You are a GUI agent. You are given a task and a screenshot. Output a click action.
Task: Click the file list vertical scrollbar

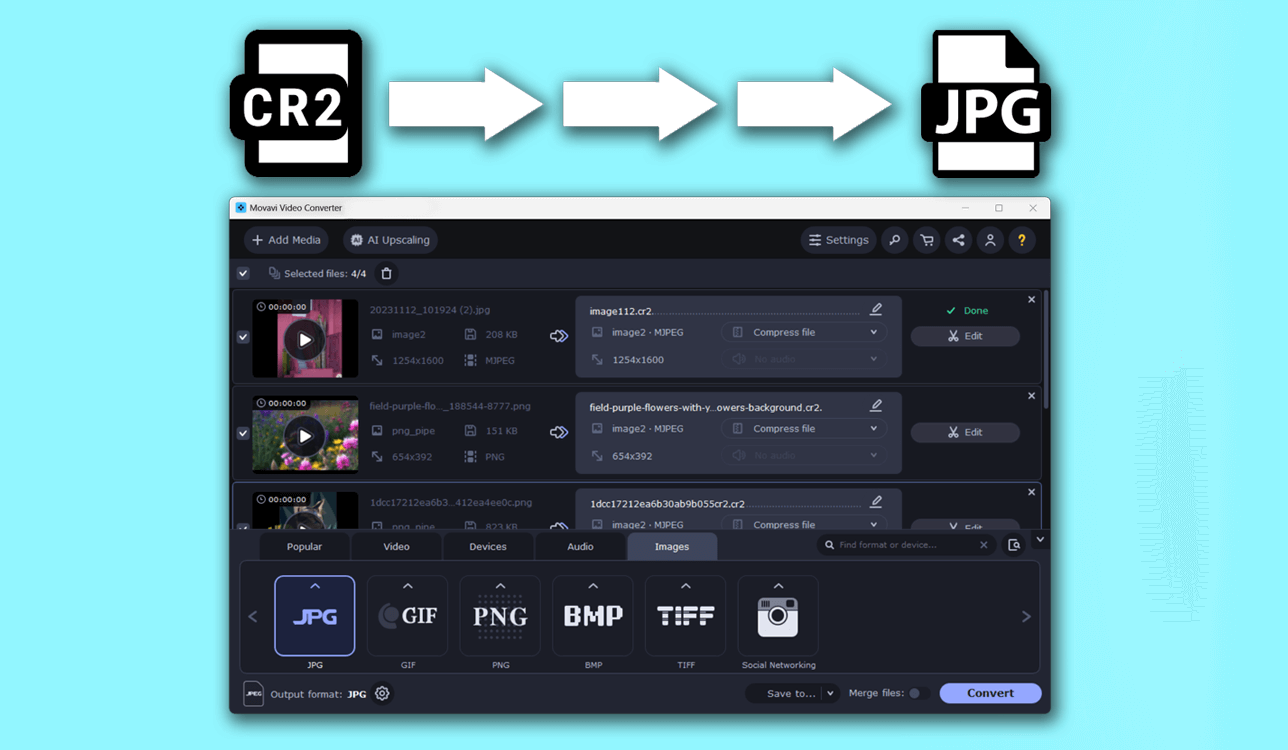click(x=1046, y=350)
